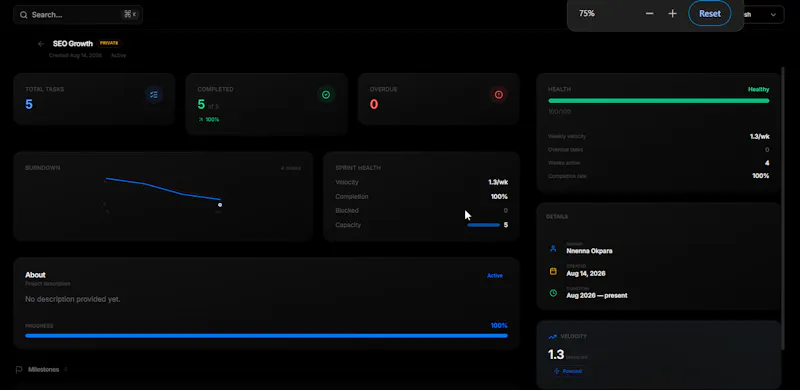Image resolution: width=800 pixels, height=390 pixels.
Task: Click the person icon beside Nnenna Okpara
Action: pos(553,249)
